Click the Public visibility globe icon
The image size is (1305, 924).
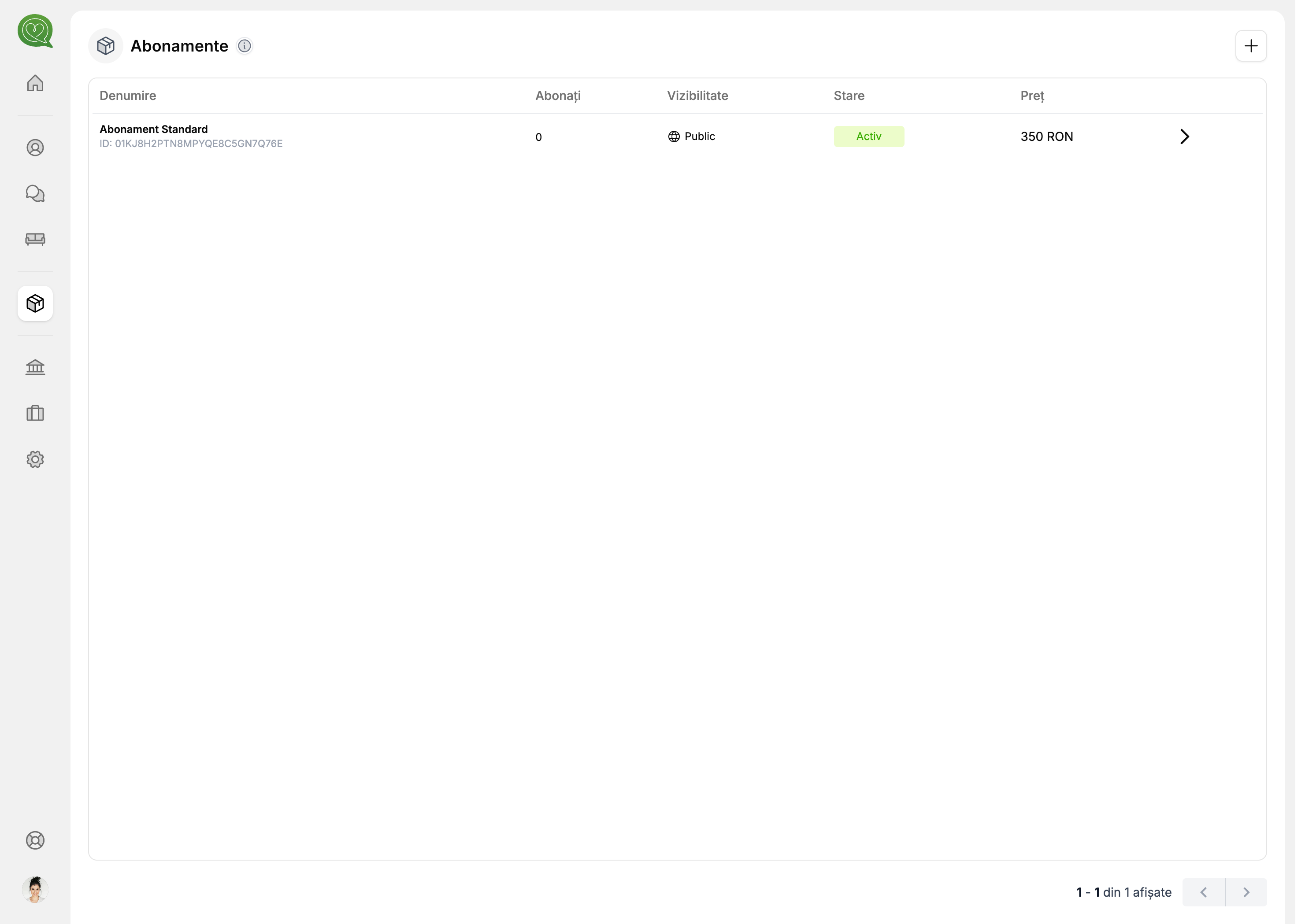tap(674, 137)
